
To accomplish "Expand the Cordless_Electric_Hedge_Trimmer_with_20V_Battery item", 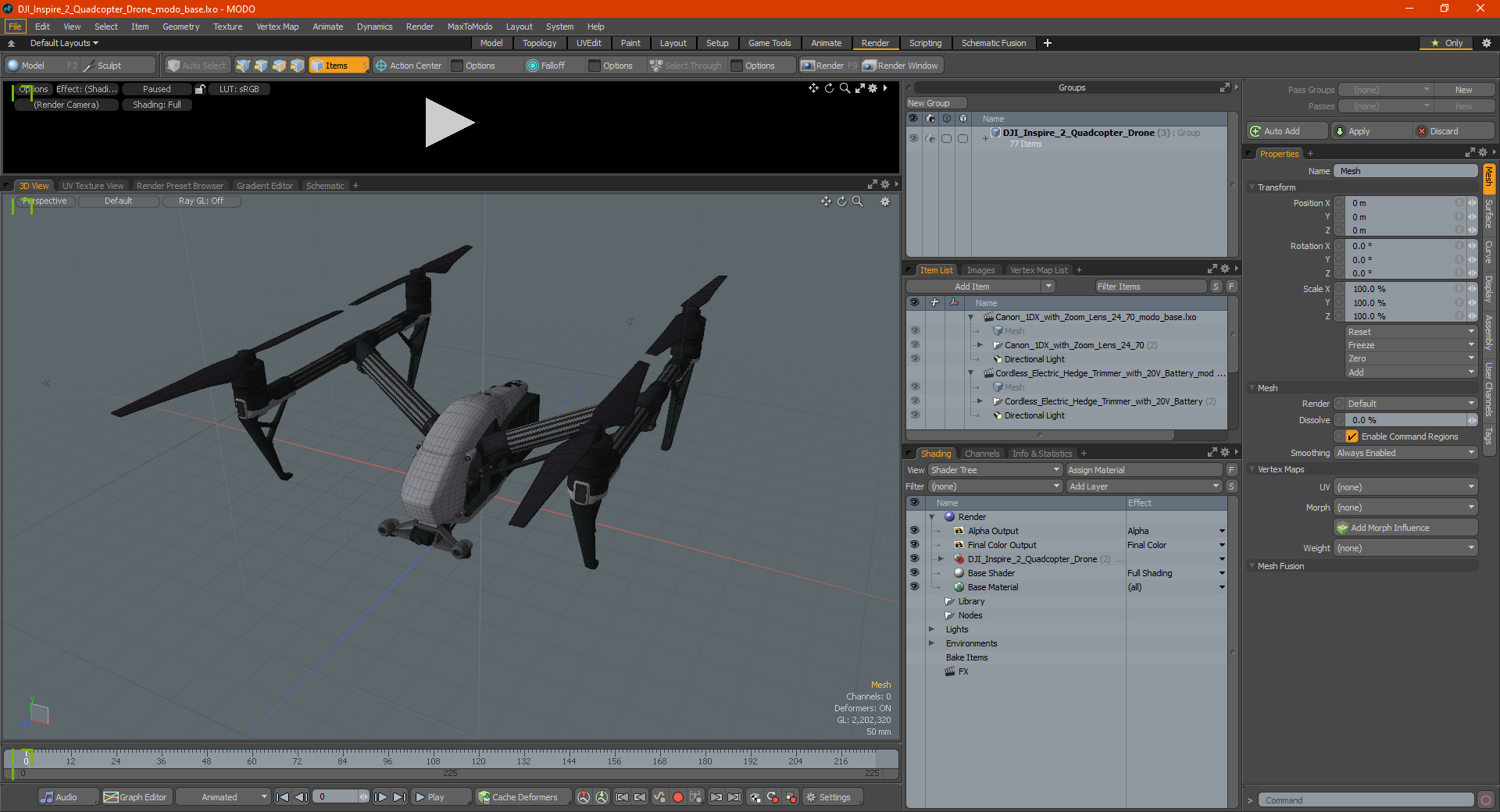I will (x=980, y=401).
